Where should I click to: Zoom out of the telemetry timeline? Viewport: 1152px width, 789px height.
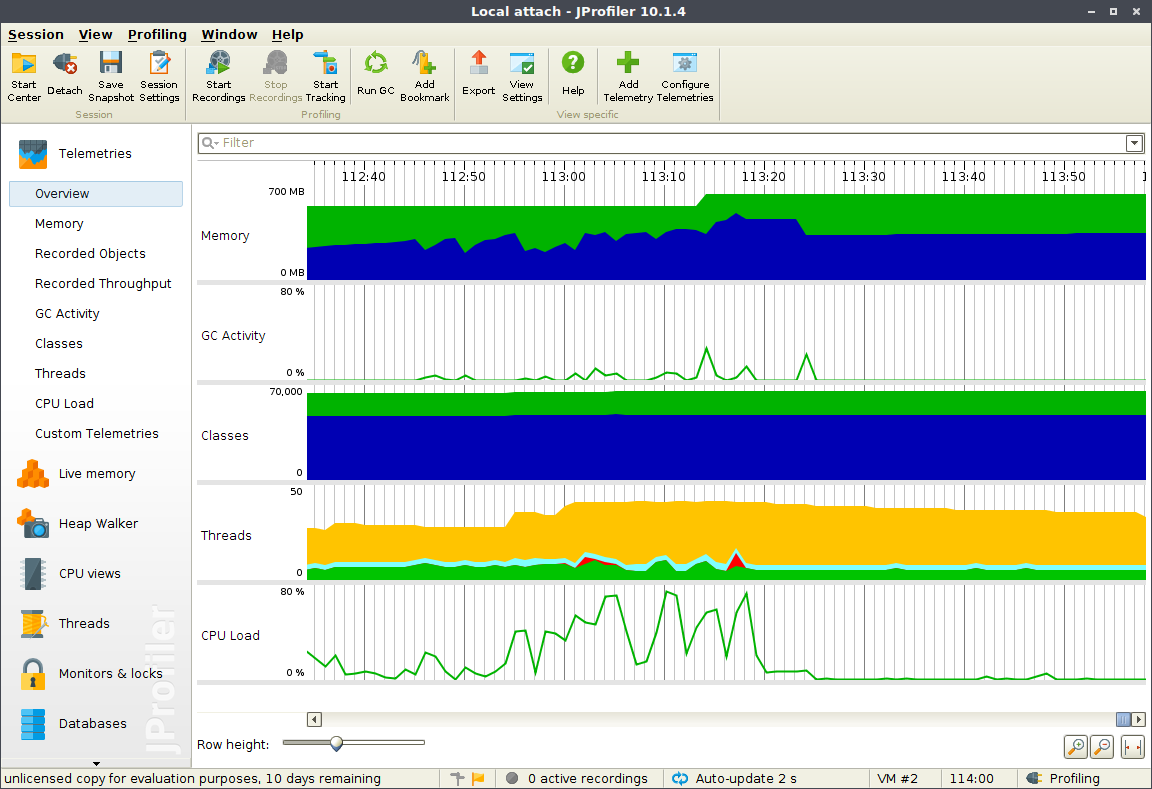point(1099,746)
